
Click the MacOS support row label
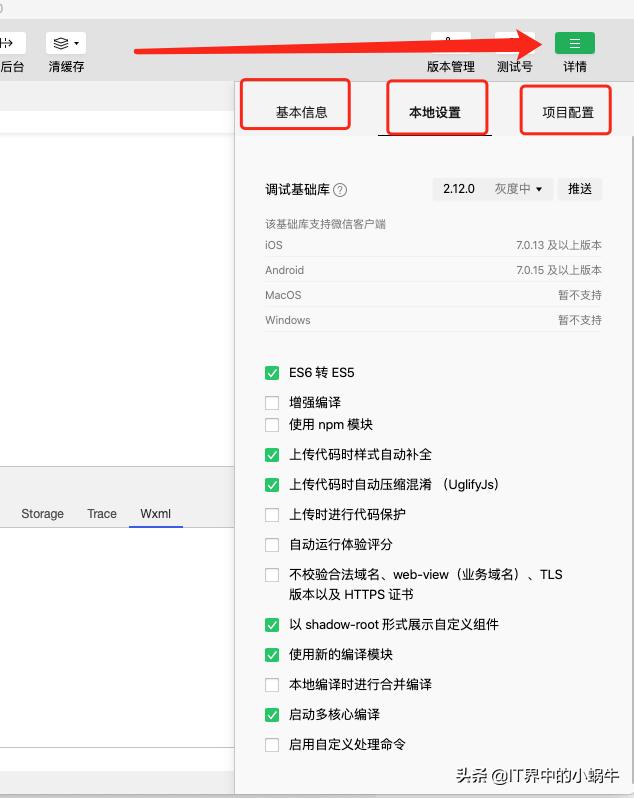(x=283, y=295)
